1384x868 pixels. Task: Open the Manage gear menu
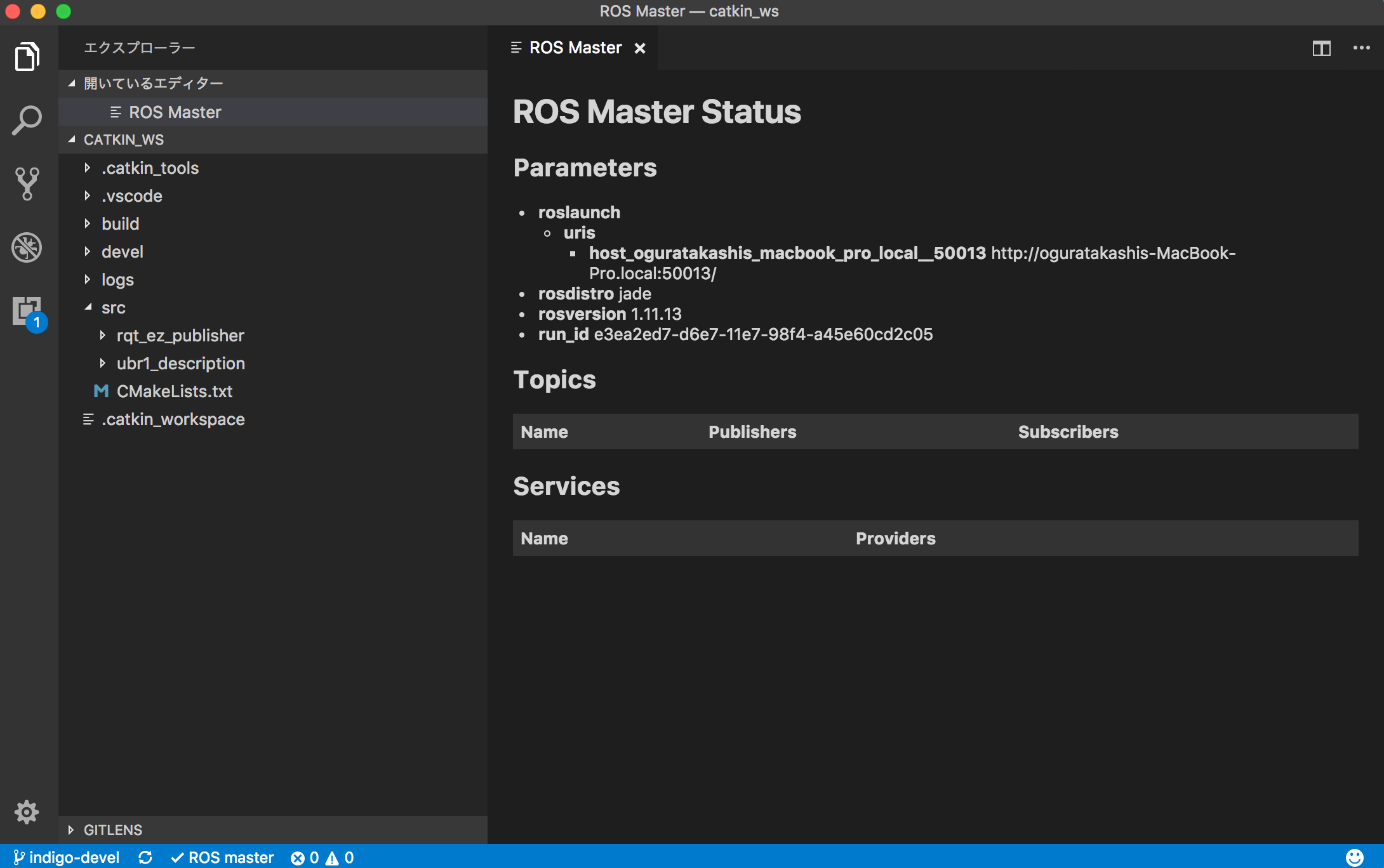[x=27, y=812]
